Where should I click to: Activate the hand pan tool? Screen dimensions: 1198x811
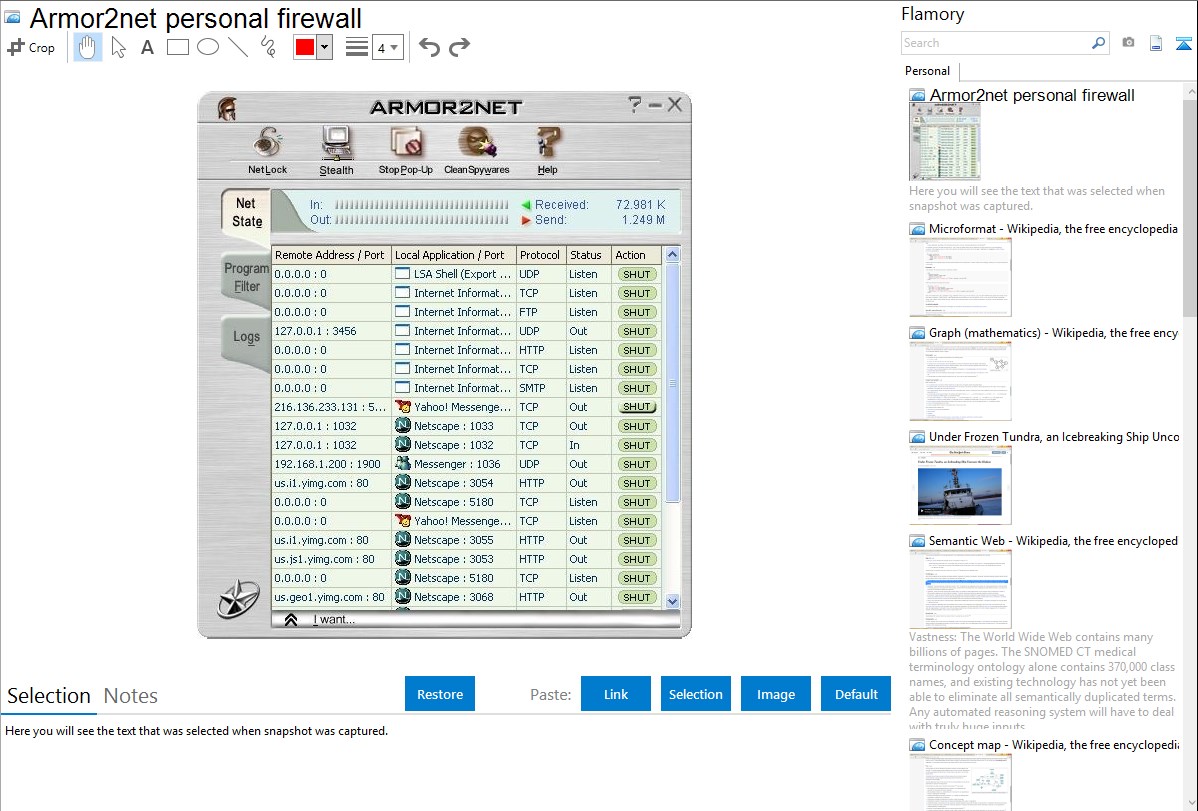(x=87, y=47)
